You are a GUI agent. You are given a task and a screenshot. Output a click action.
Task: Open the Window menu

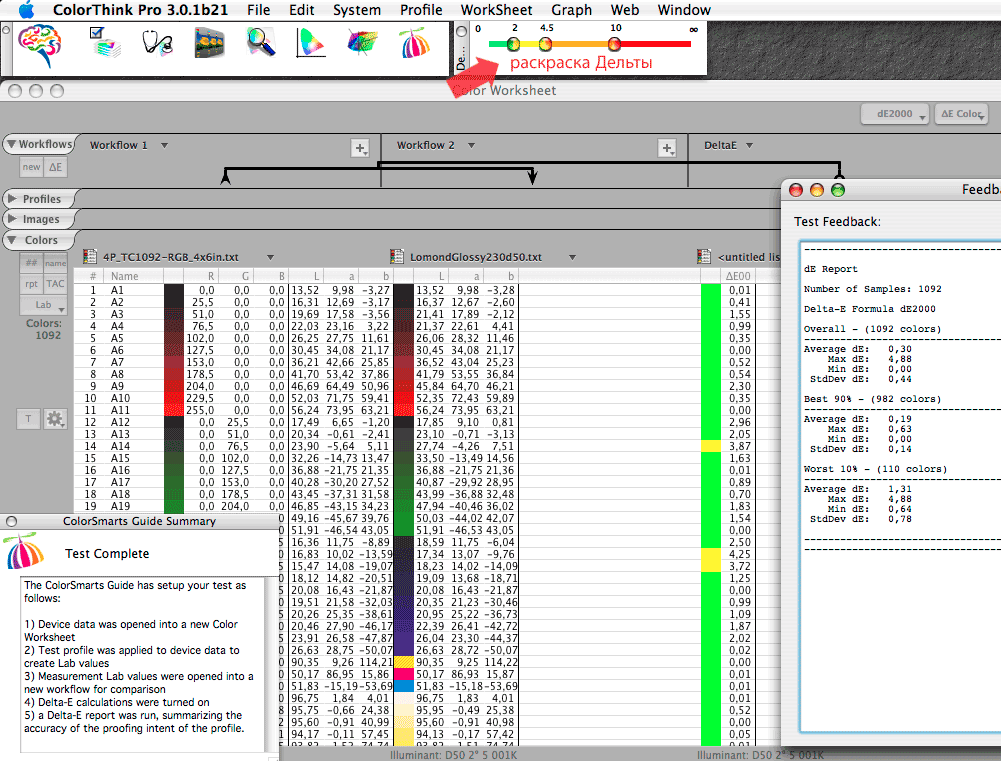(684, 10)
